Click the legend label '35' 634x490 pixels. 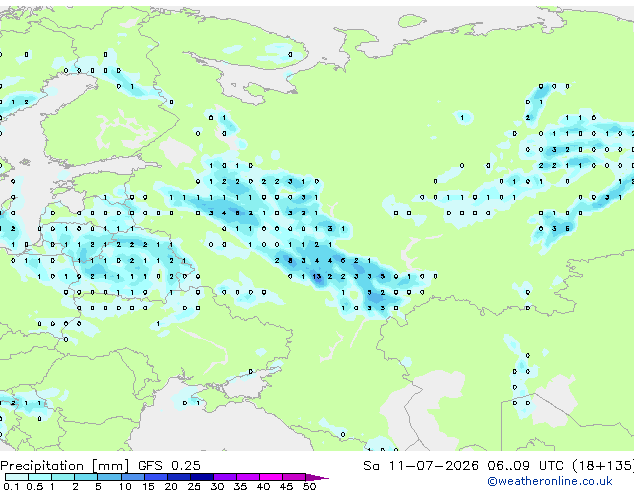point(240,486)
